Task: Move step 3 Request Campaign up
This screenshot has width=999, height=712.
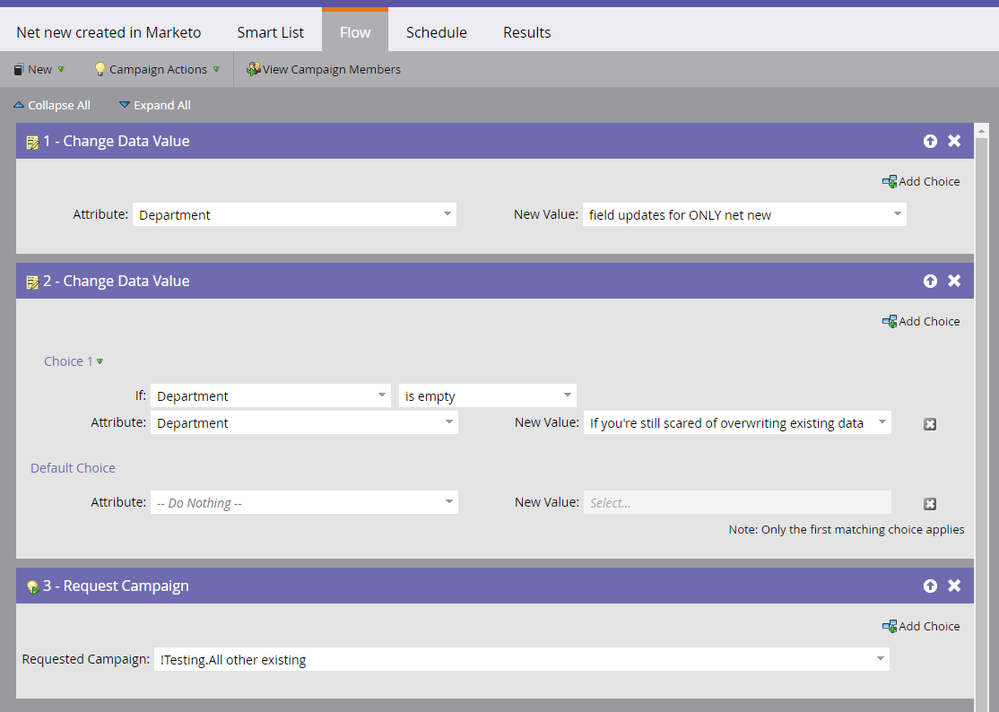Action: [930, 586]
